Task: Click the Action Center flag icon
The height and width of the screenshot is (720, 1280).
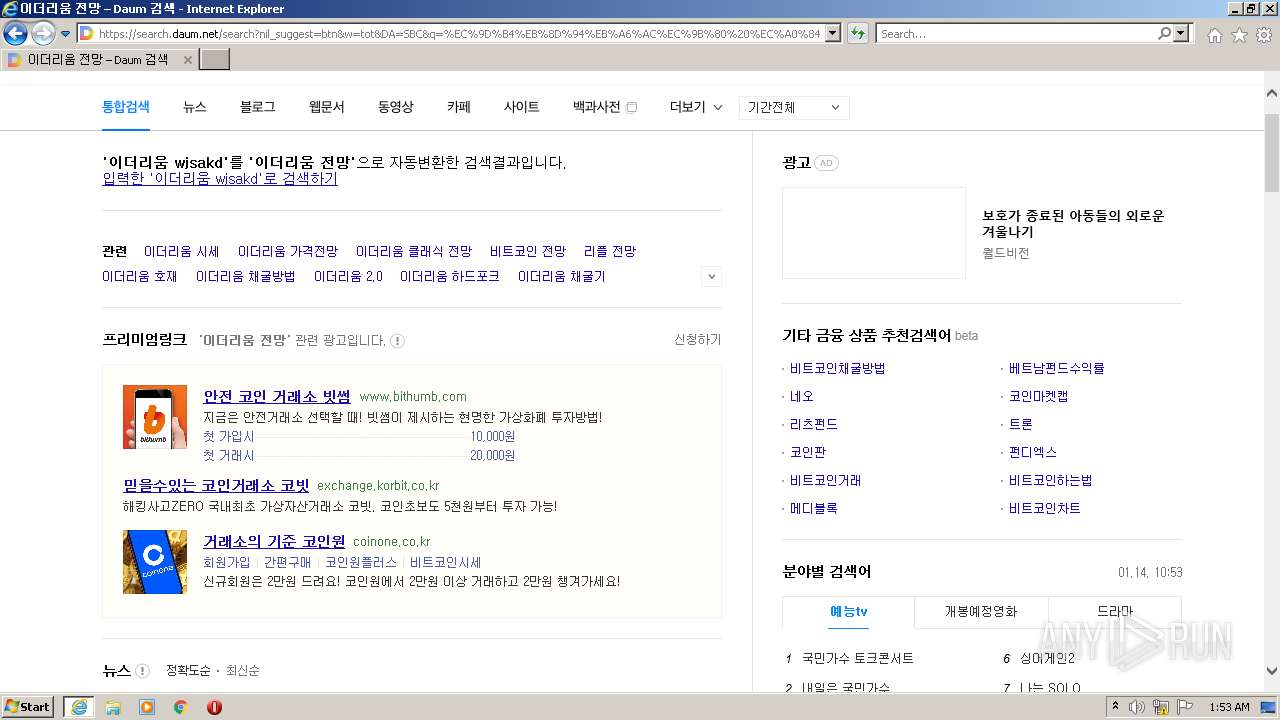Action: click(x=1185, y=707)
